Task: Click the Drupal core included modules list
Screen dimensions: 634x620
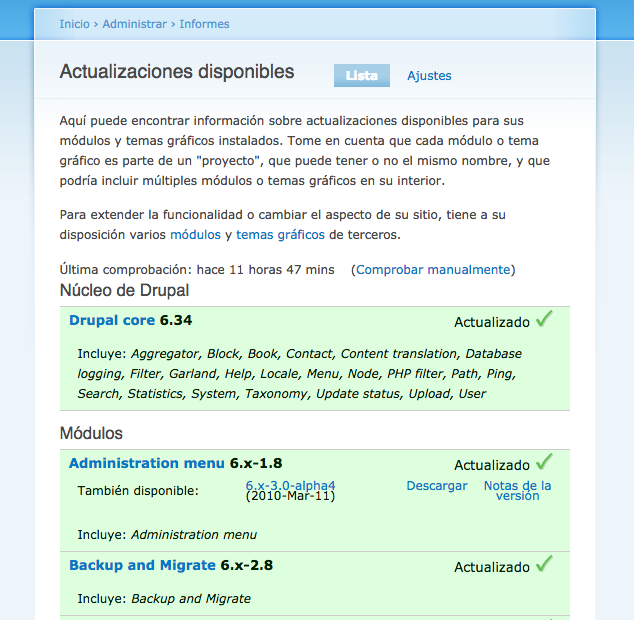Action: (x=300, y=374)
